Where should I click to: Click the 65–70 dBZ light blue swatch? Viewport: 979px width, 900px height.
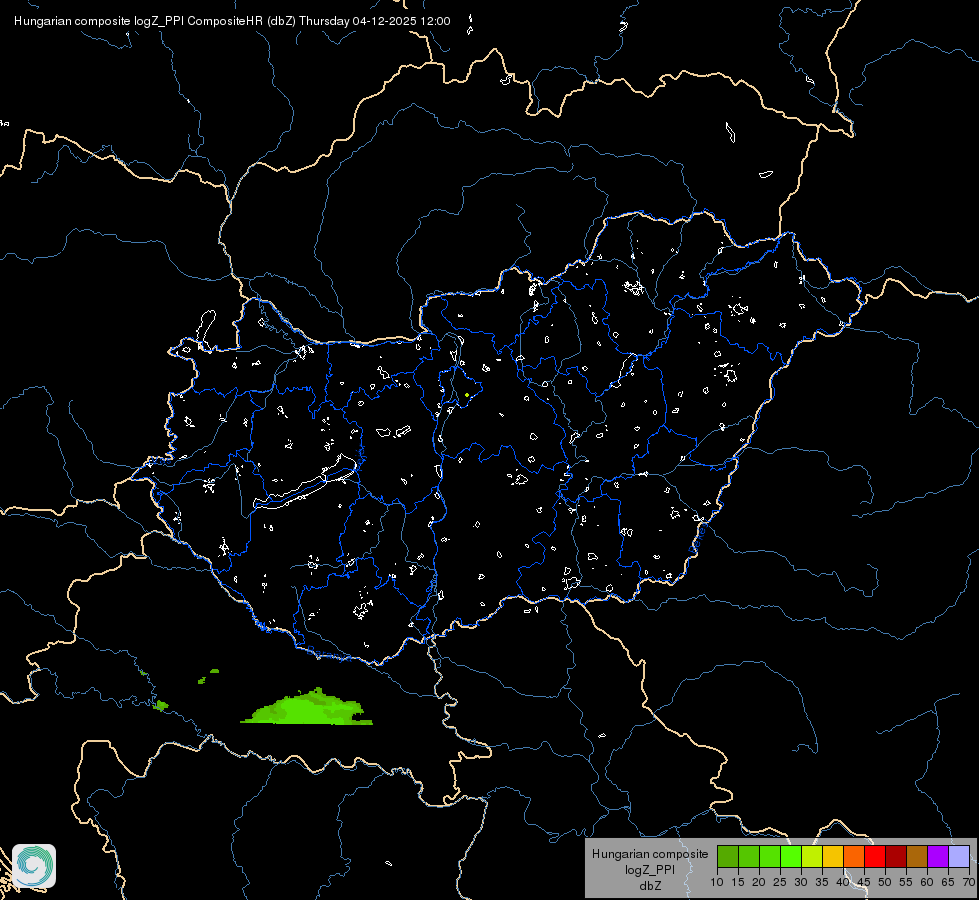[x=959, y=856]
